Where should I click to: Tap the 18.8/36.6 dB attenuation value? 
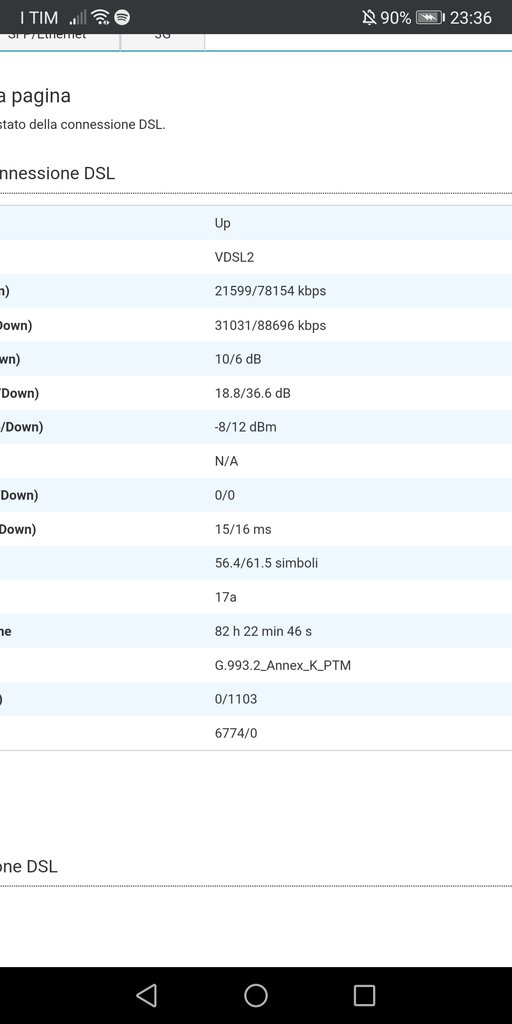click(253, 393)
